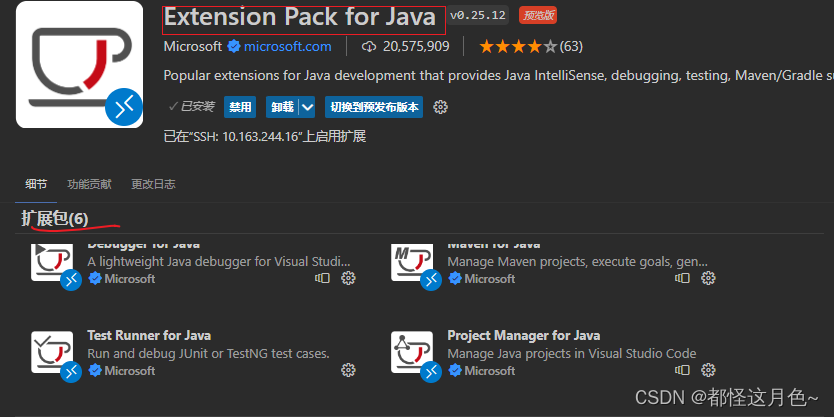Open the Project Manager for Java gear menu
The height and width of the screenshot is (417, 834).
(708, 370)
